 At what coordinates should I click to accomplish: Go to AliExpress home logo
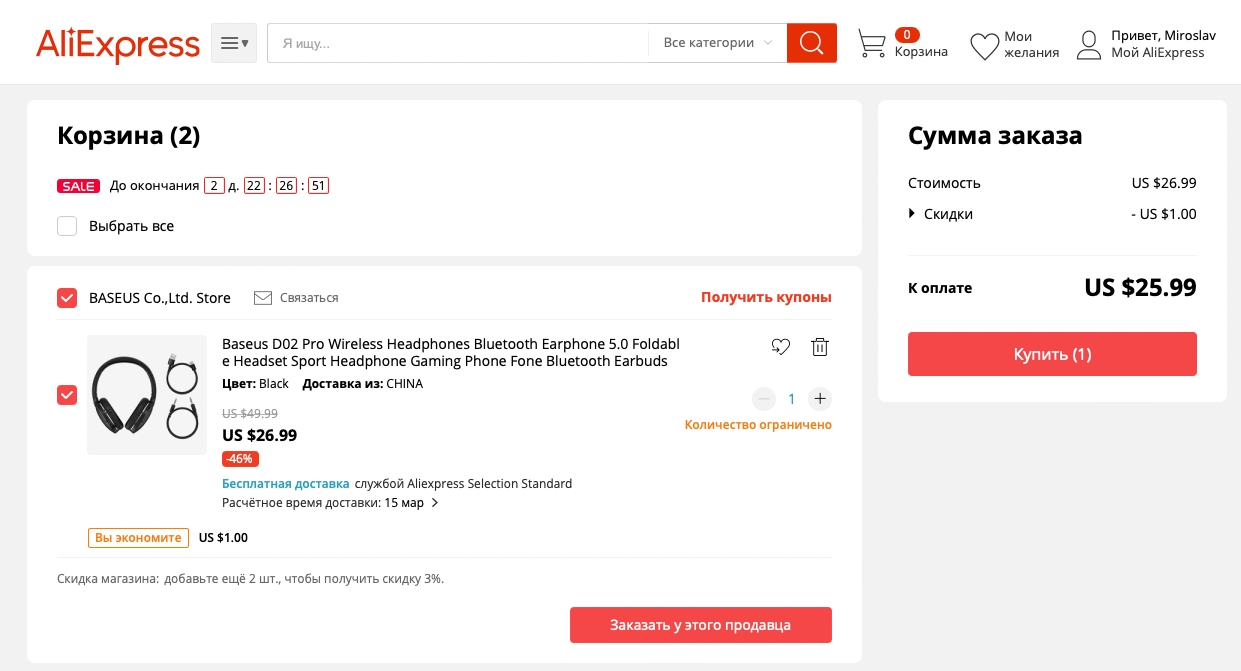tap(118, 45)
